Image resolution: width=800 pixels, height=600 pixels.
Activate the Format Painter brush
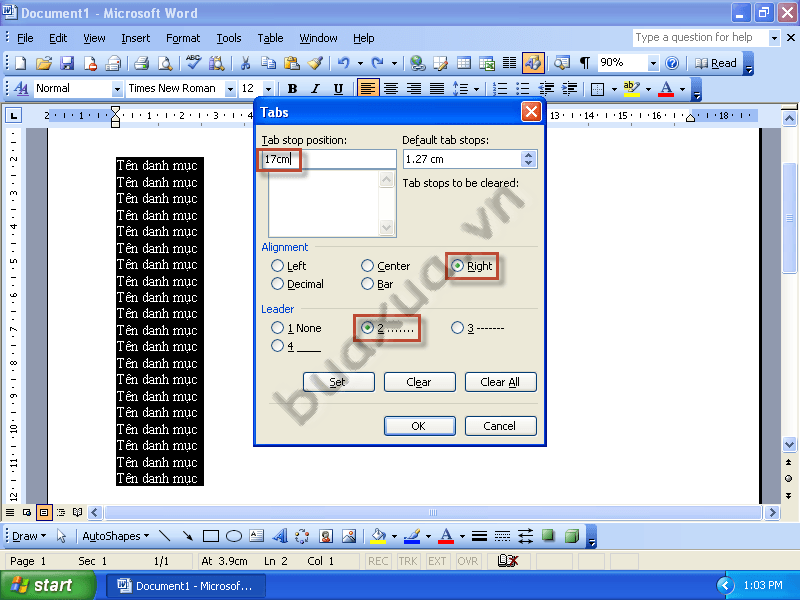(315, 63)
